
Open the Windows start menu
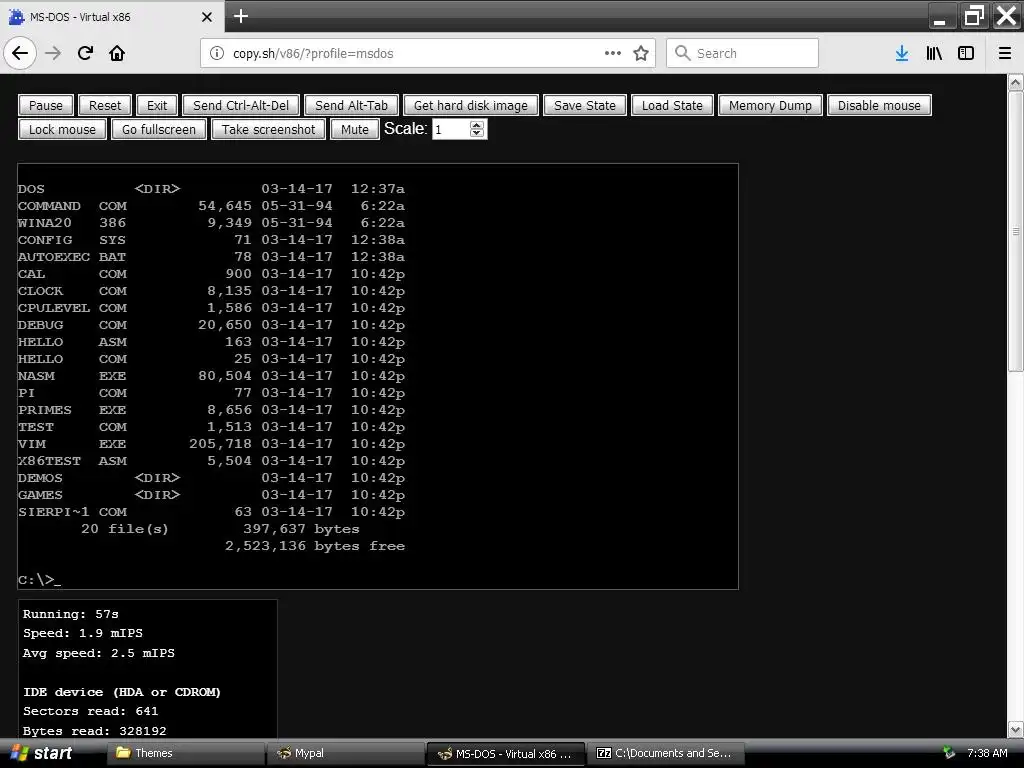(x=40, y=753)
